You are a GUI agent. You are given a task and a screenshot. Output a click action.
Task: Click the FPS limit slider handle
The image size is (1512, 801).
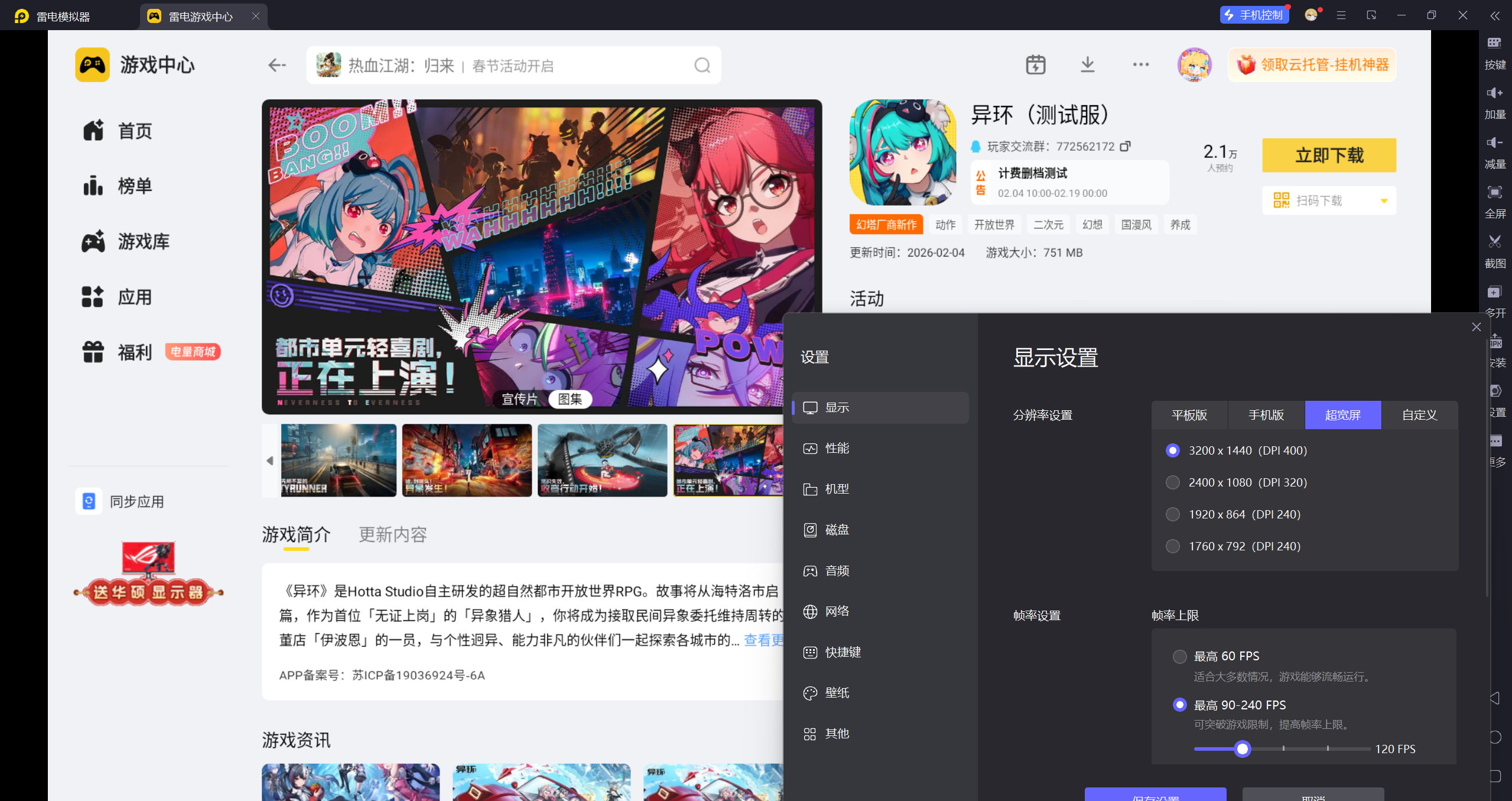[x=1243, y=749]
